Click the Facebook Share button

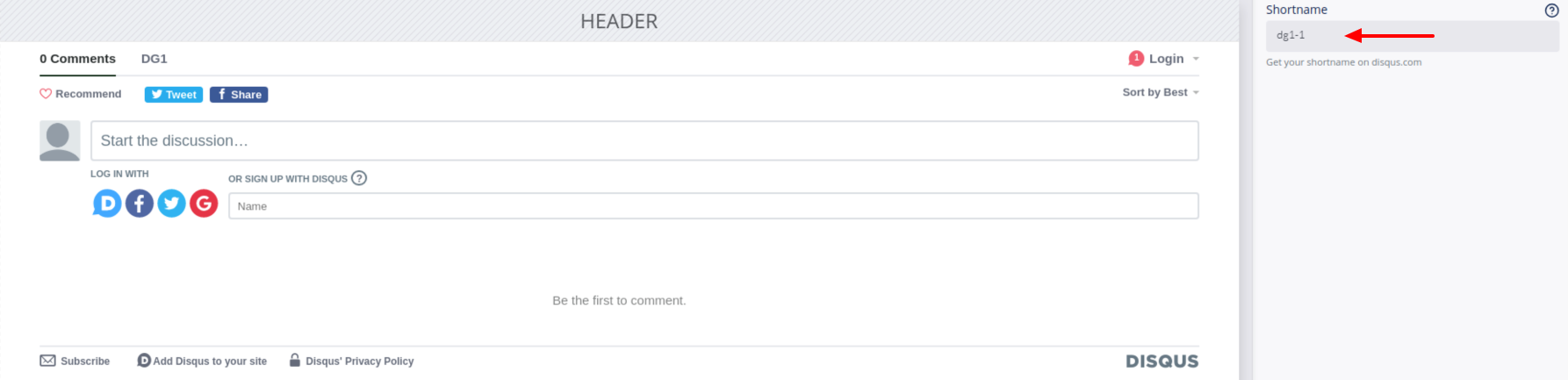pyautogui.click(x=239, y=95)
